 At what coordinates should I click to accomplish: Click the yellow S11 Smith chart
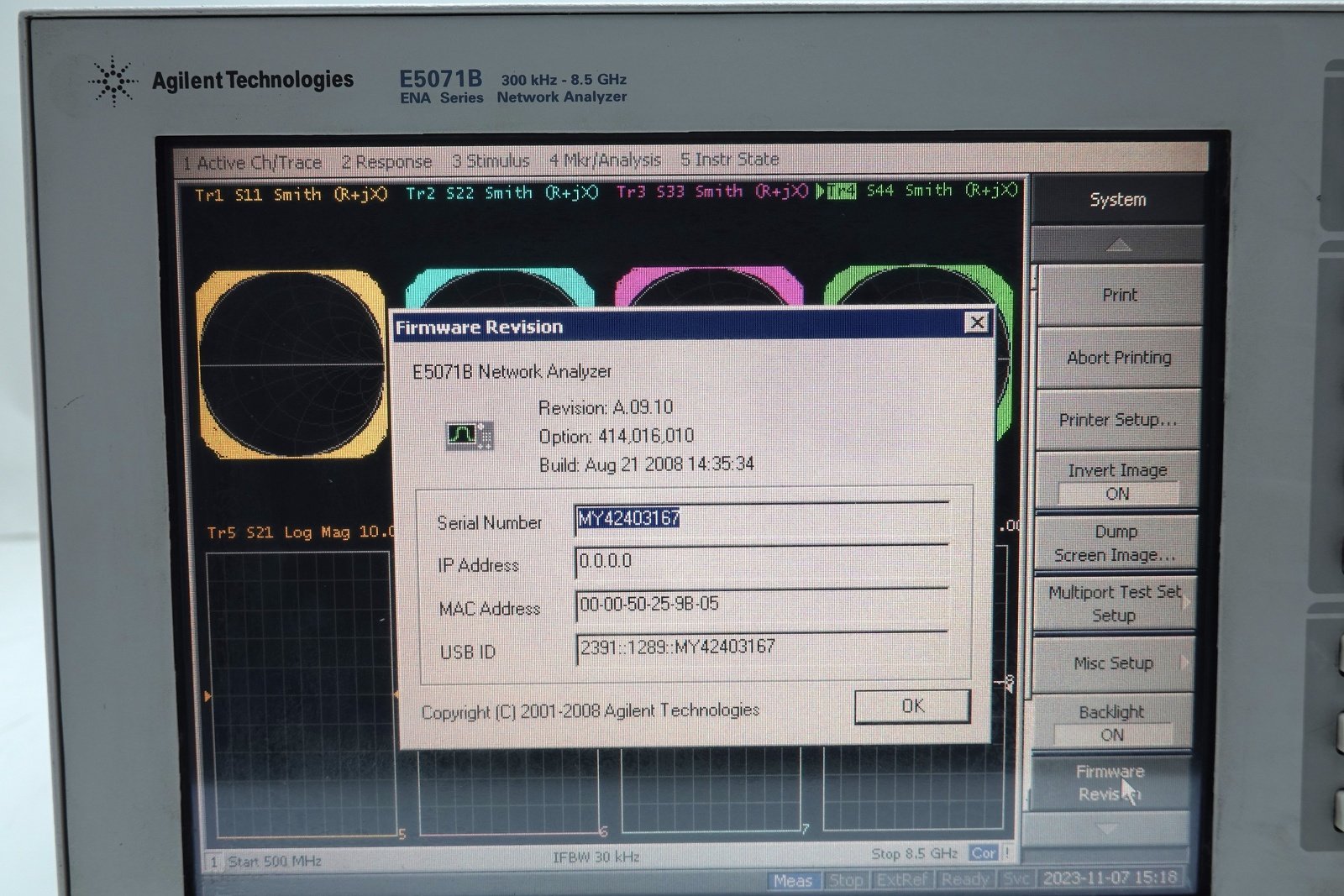291,364
